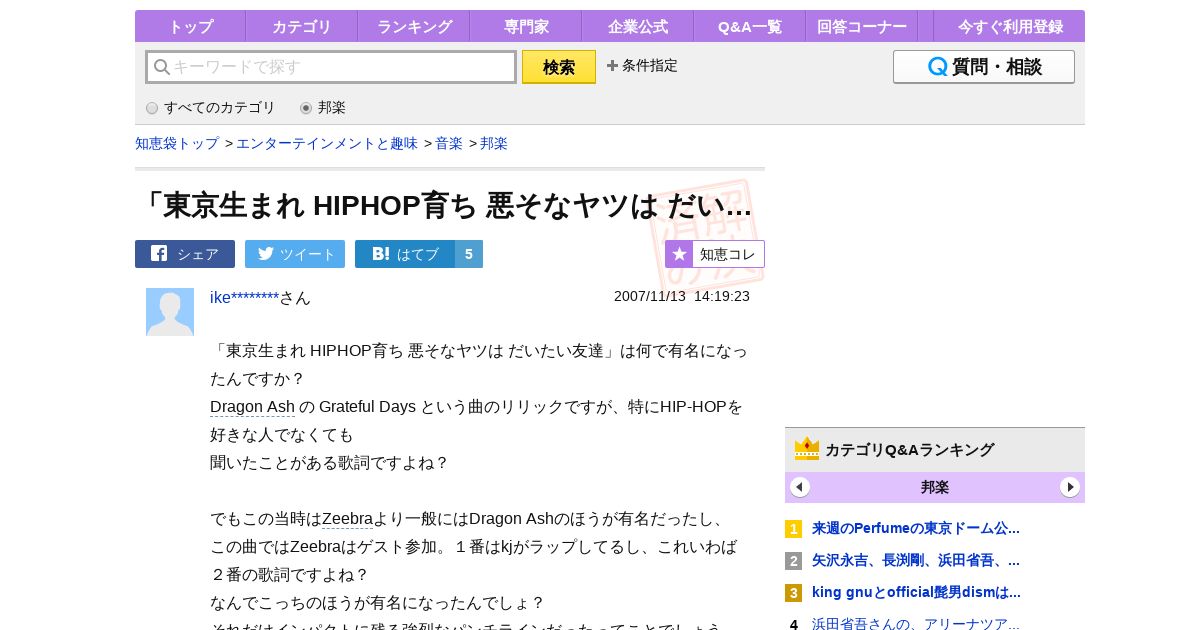Image resolution: width=1200 pixels, height=630 pixels.
Task: Open the top-ranked Perfume東京ドーム question
Action: [x=915, y=528]
